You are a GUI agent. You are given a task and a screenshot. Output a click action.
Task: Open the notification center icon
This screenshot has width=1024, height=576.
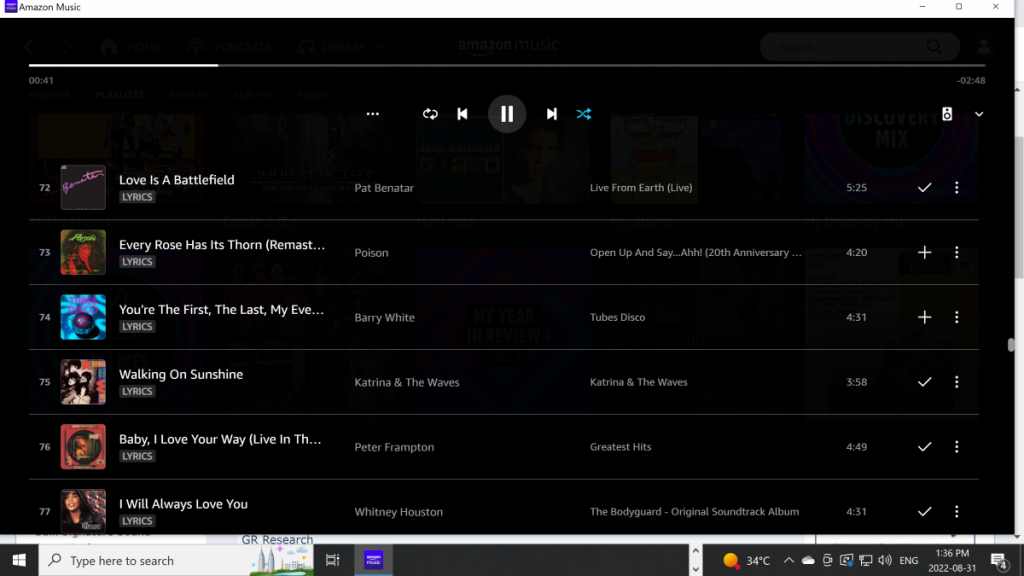(998, 560)
